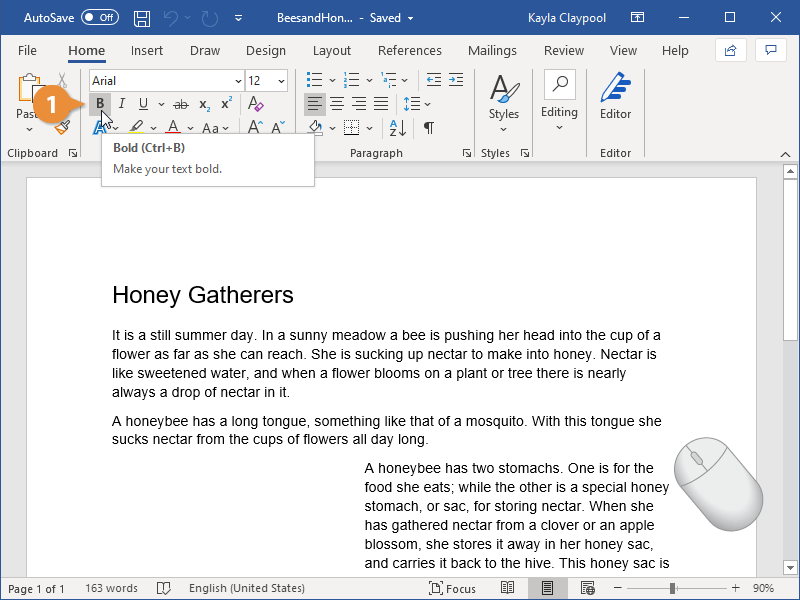Open the Editor proofing tool
The image size is (800, 600).
coord(615,97)
